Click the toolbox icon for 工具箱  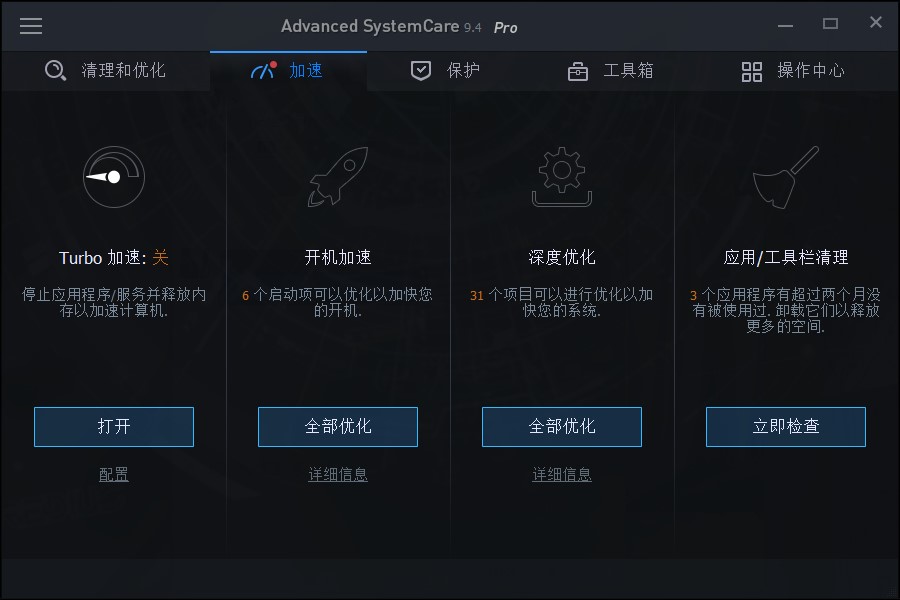577,72
